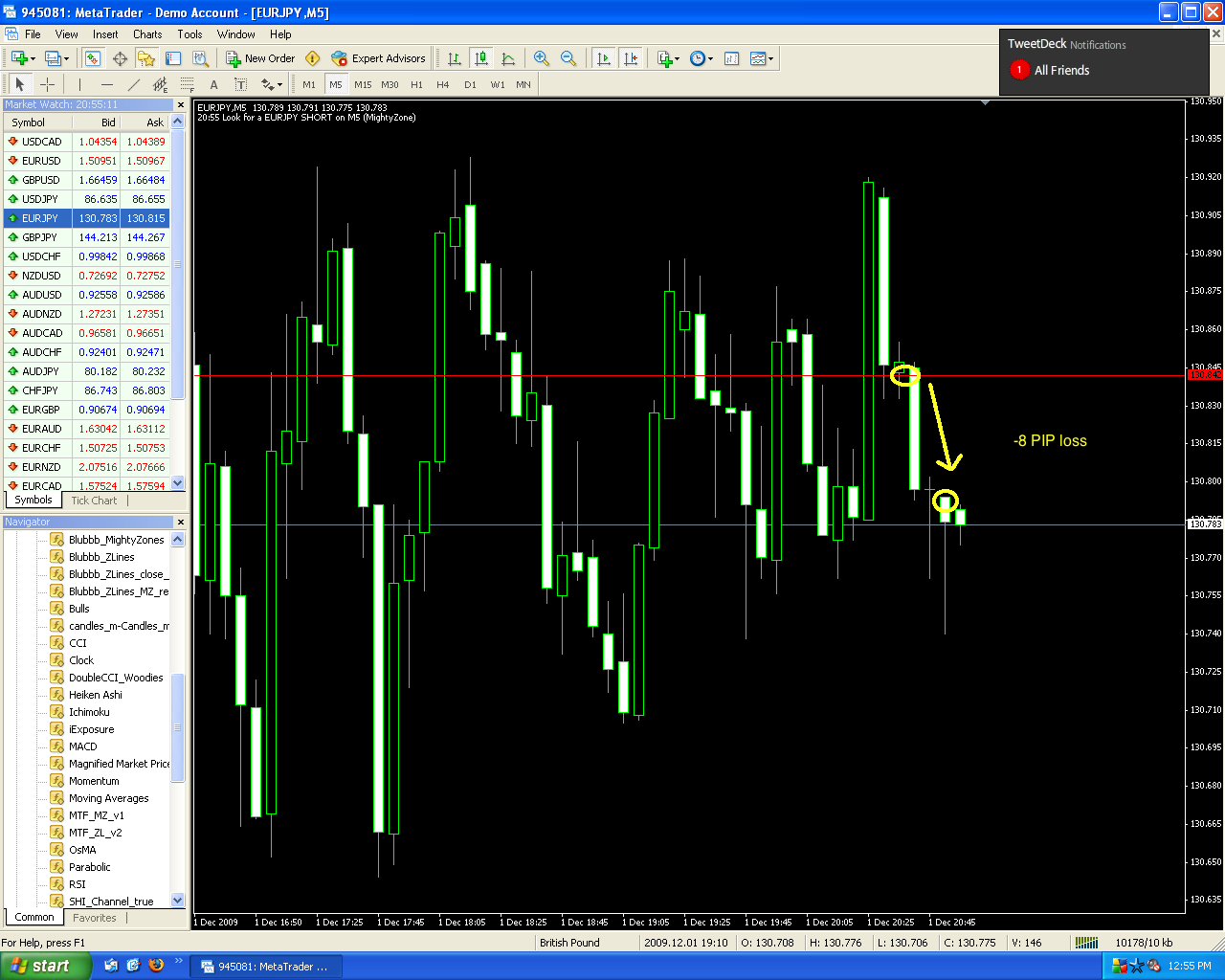
Task: Select the Text Label tool
Action: [241, 84]
